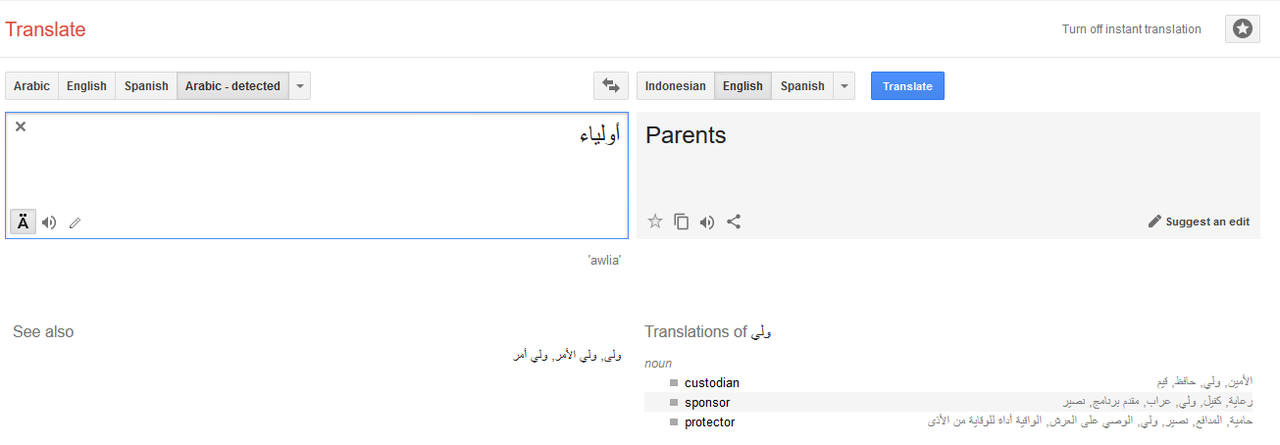Screen dimensions: 1280x445
Task: Choose English as the source language
Action: click(86, 86)
